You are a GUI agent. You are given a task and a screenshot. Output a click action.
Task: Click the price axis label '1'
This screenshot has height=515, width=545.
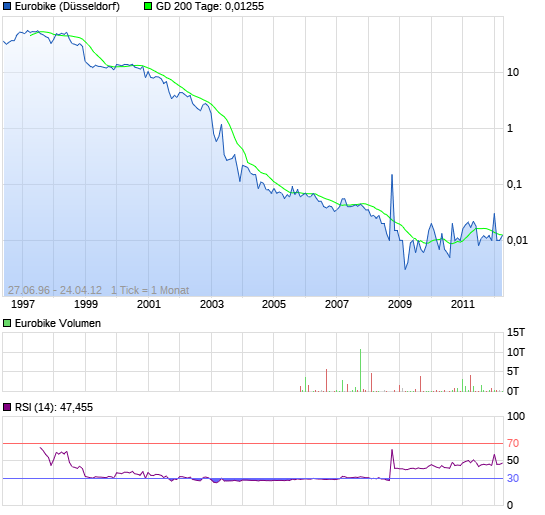point(510,128)
